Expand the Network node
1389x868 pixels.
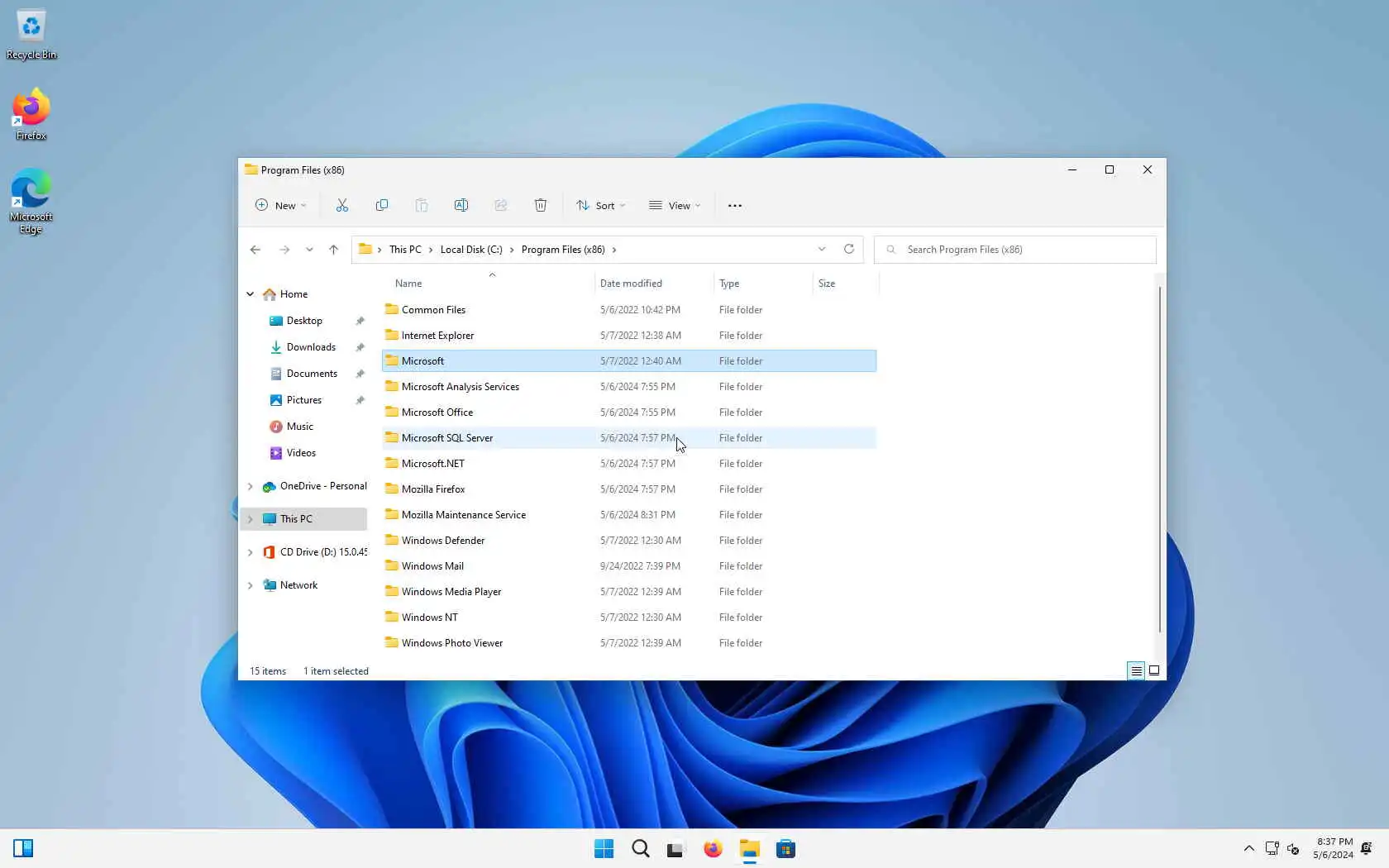click(x=251, y=585)
